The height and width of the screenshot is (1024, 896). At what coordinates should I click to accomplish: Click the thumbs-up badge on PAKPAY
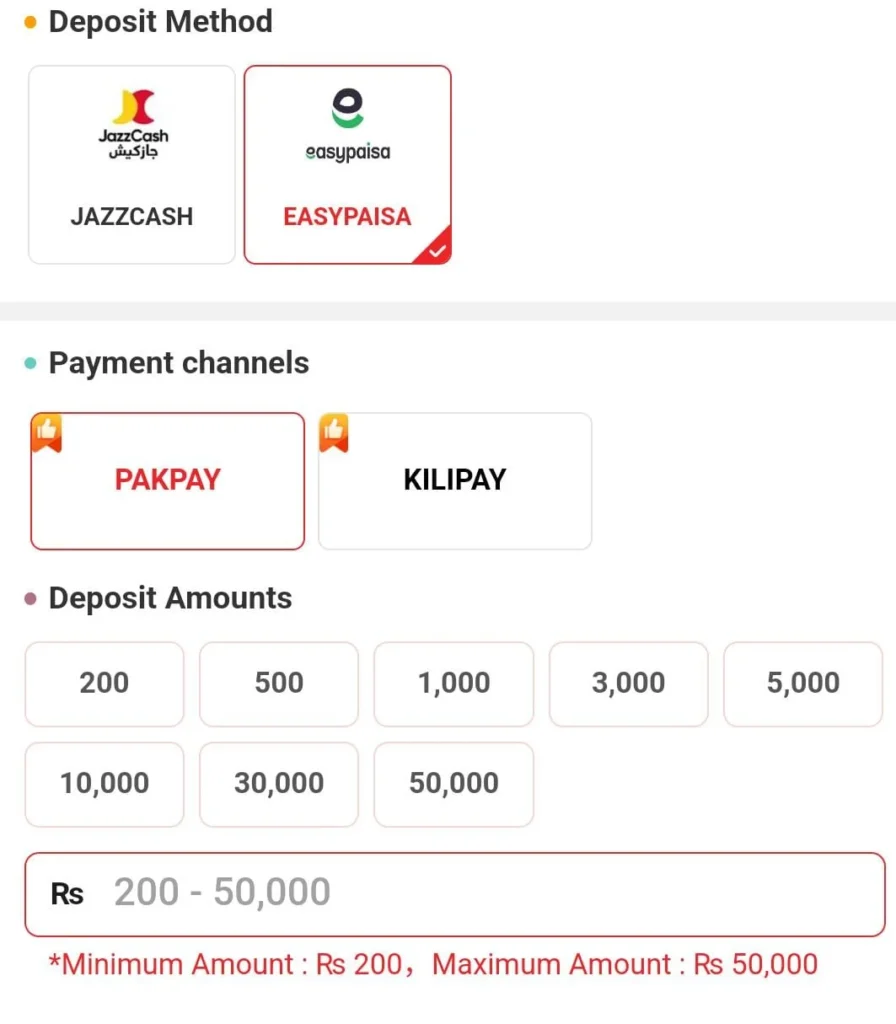46,432
